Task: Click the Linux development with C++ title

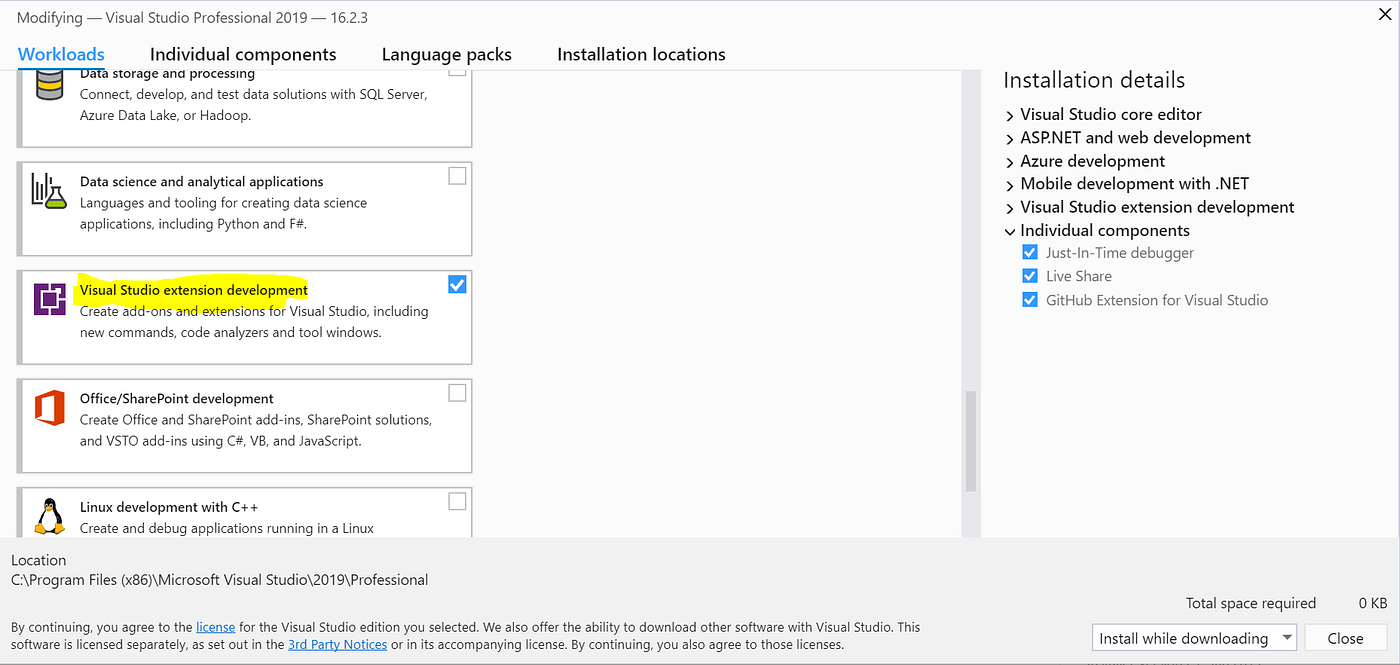Action: pos(169,507)
